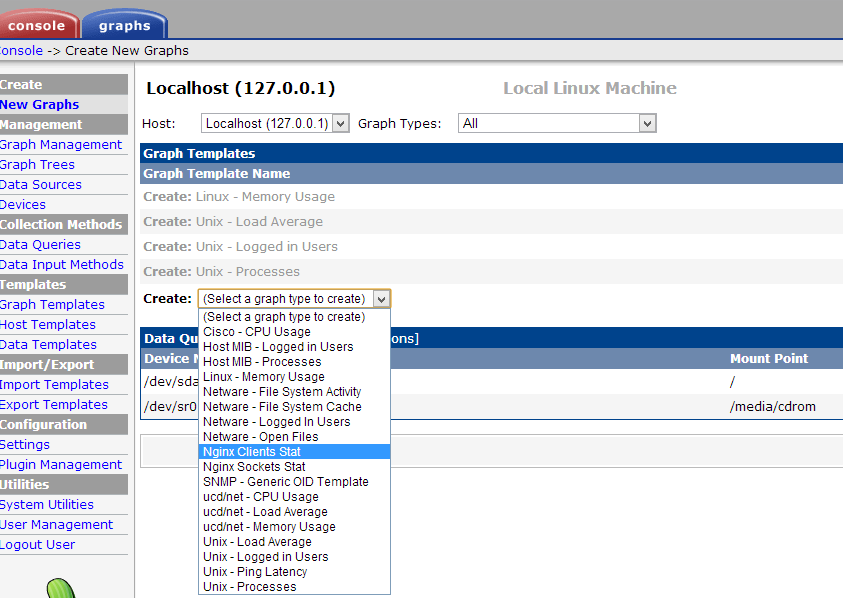The height and width of the screenshot is (598, 843).
Task: Open New Graphs in sidebar
Action: pos(39,104)
